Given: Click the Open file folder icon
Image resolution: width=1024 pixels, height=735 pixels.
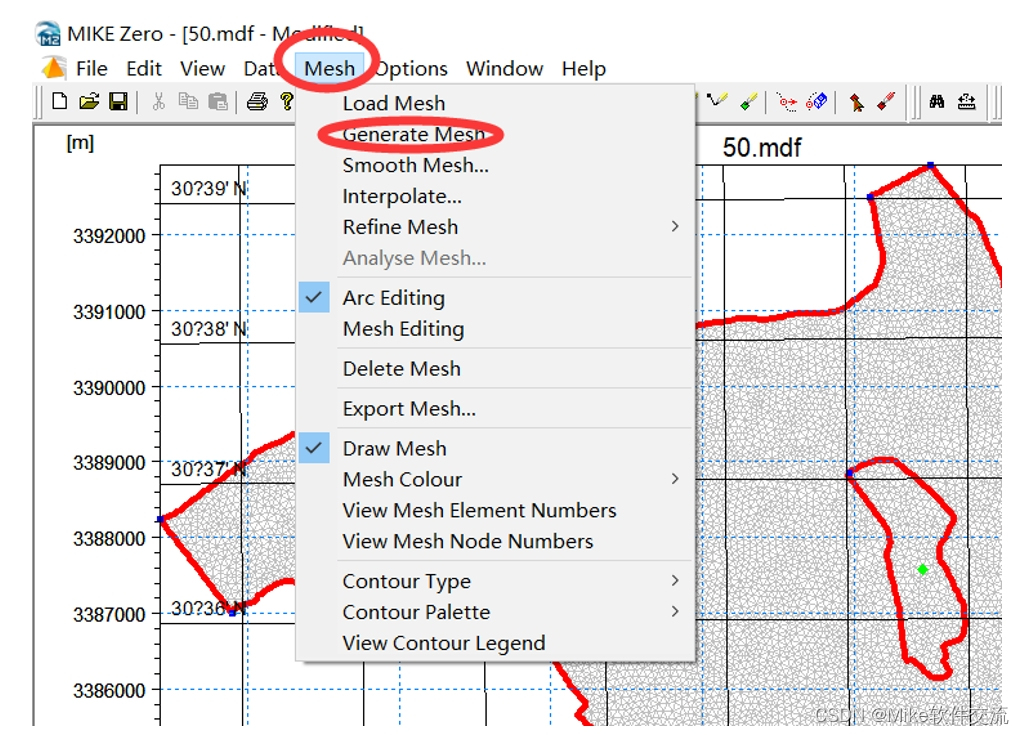Looking at the screenshot, I should pos(89,101).
